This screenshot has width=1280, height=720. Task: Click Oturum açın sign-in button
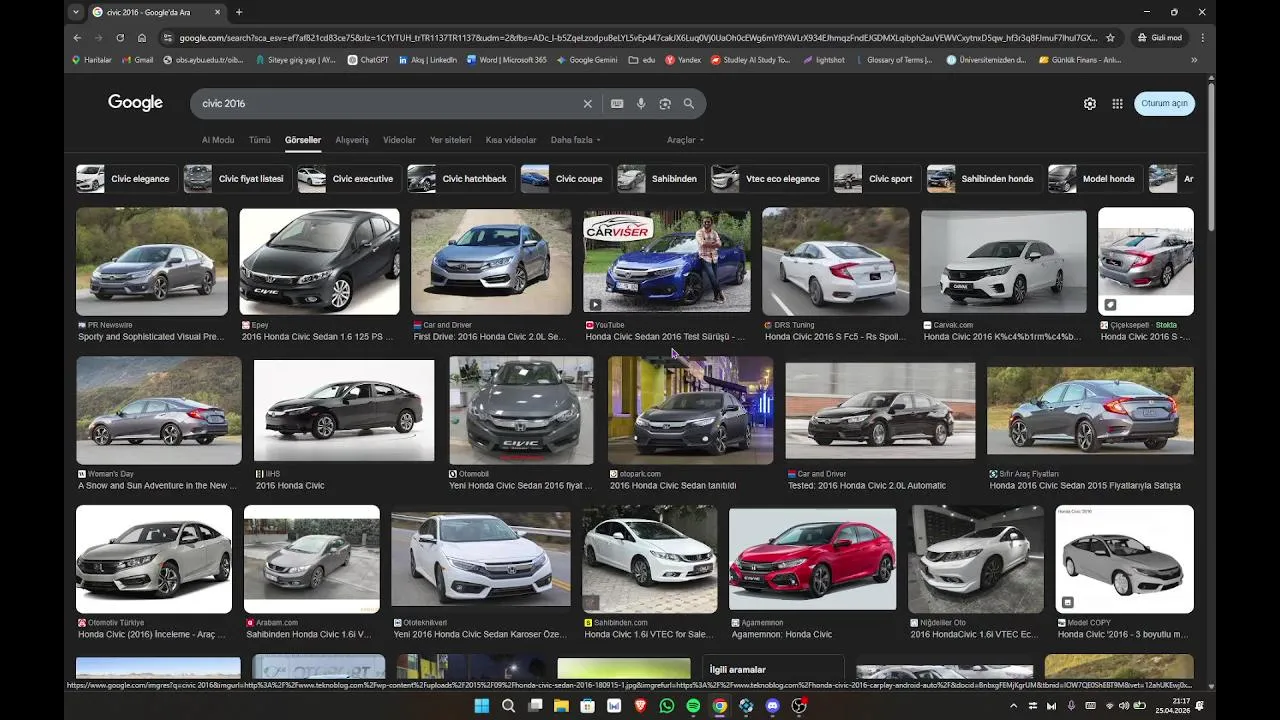pos(1164,104)
